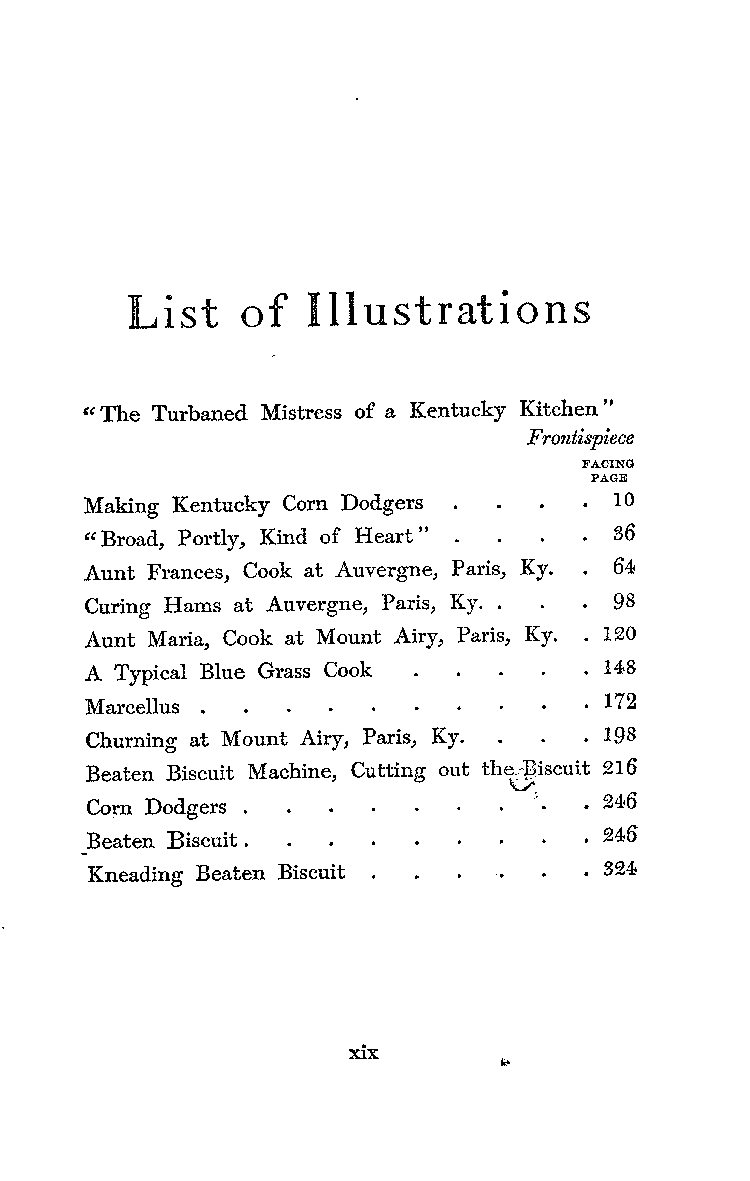Select the "Curing Hams at Auvergne" entry

284,605
